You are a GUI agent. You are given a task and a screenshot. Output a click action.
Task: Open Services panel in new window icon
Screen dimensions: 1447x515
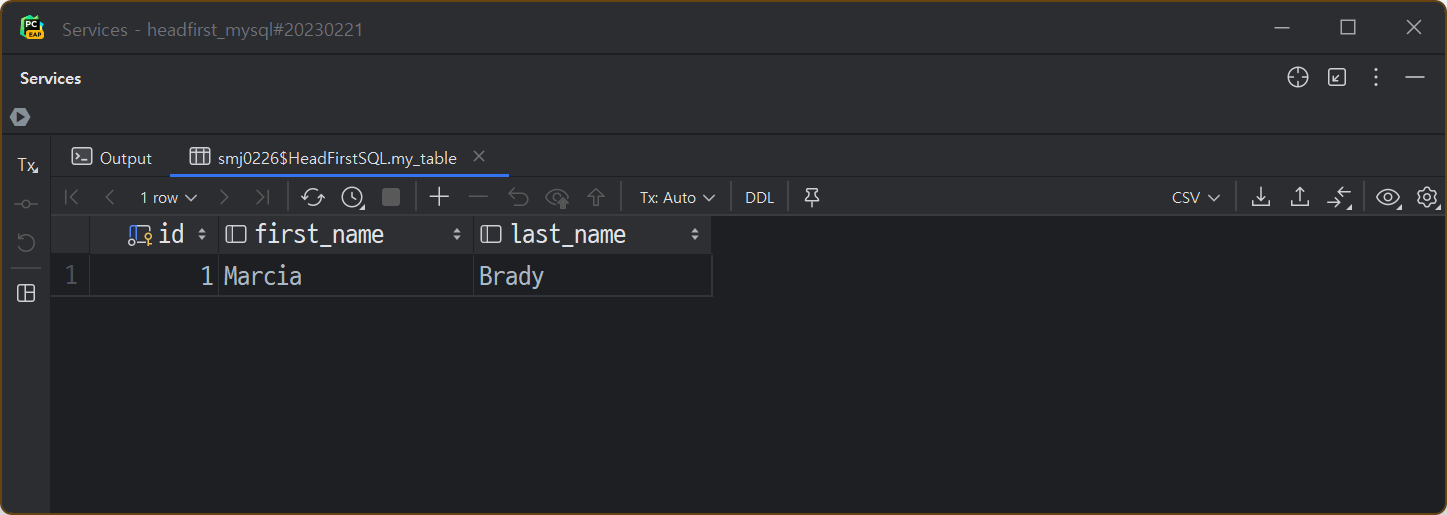1337,77
